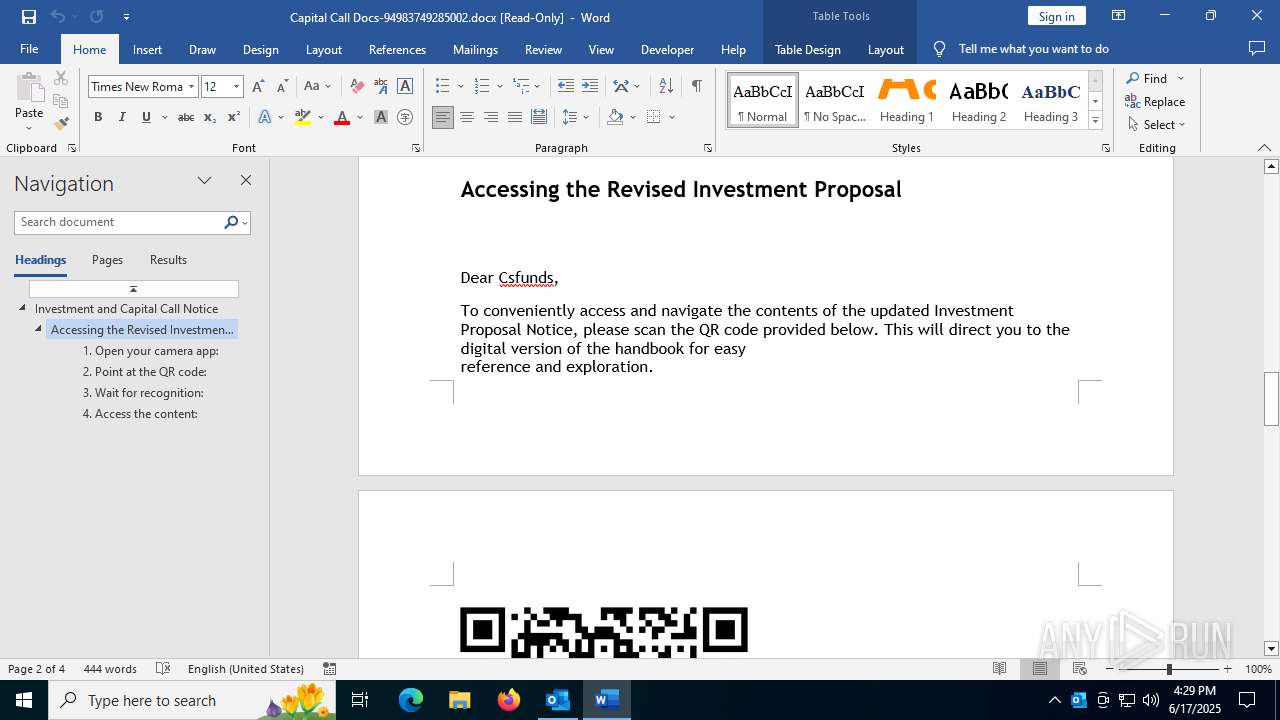Click the Sort icon in Paragraph group
1280x720 pixels.
(666, 86)
